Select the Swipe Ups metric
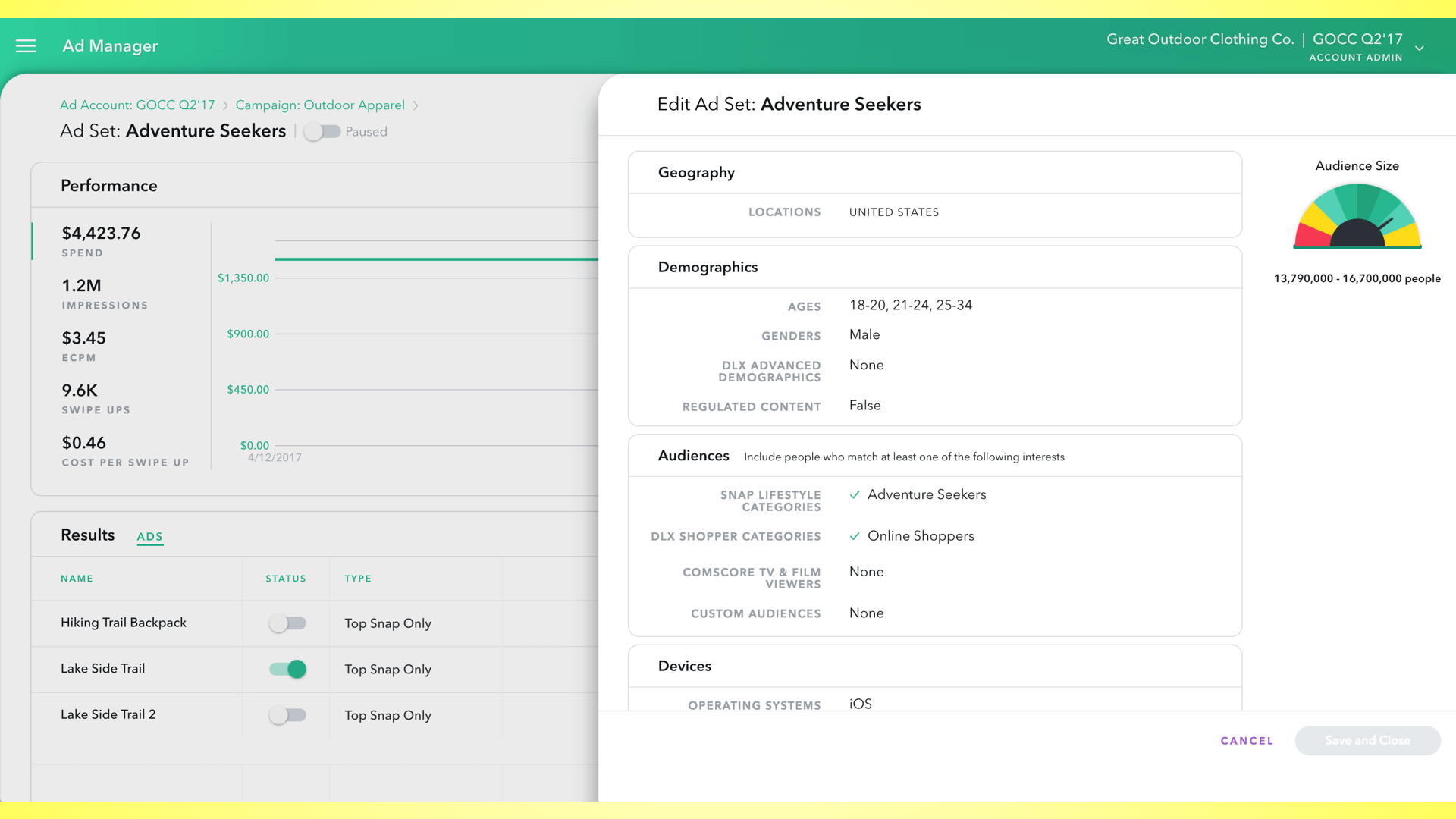Image resolution: width=1456 pixels, height=819 pixels. coord(96,398)
